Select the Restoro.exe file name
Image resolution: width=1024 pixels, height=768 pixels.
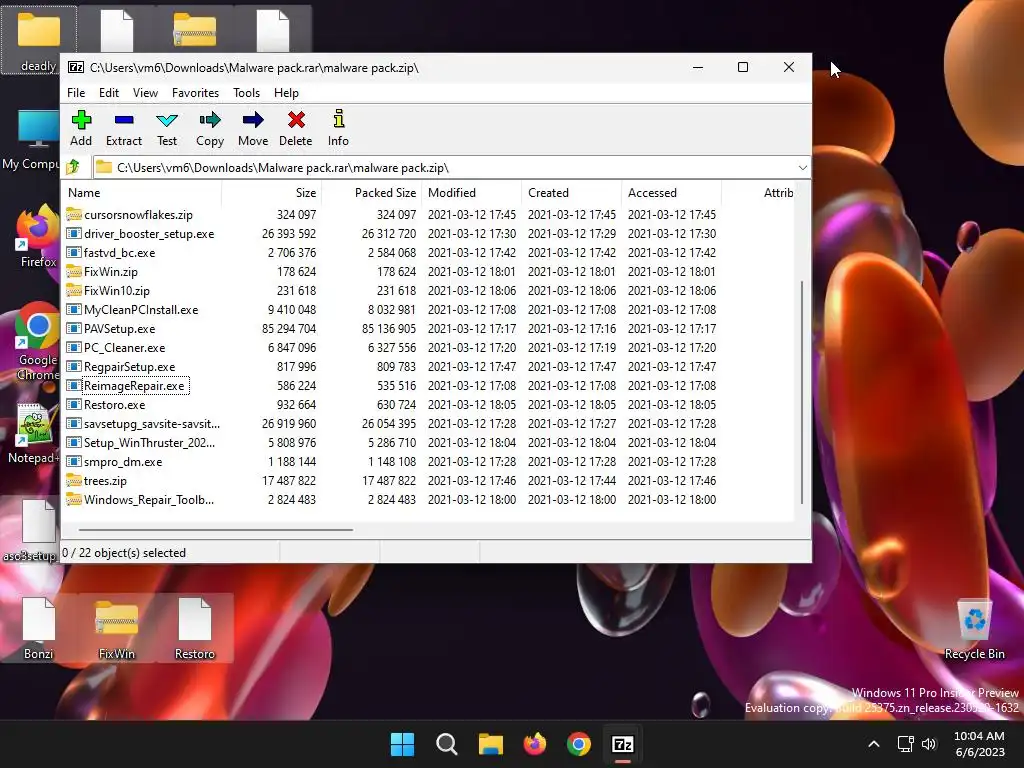tap(114, 404)
